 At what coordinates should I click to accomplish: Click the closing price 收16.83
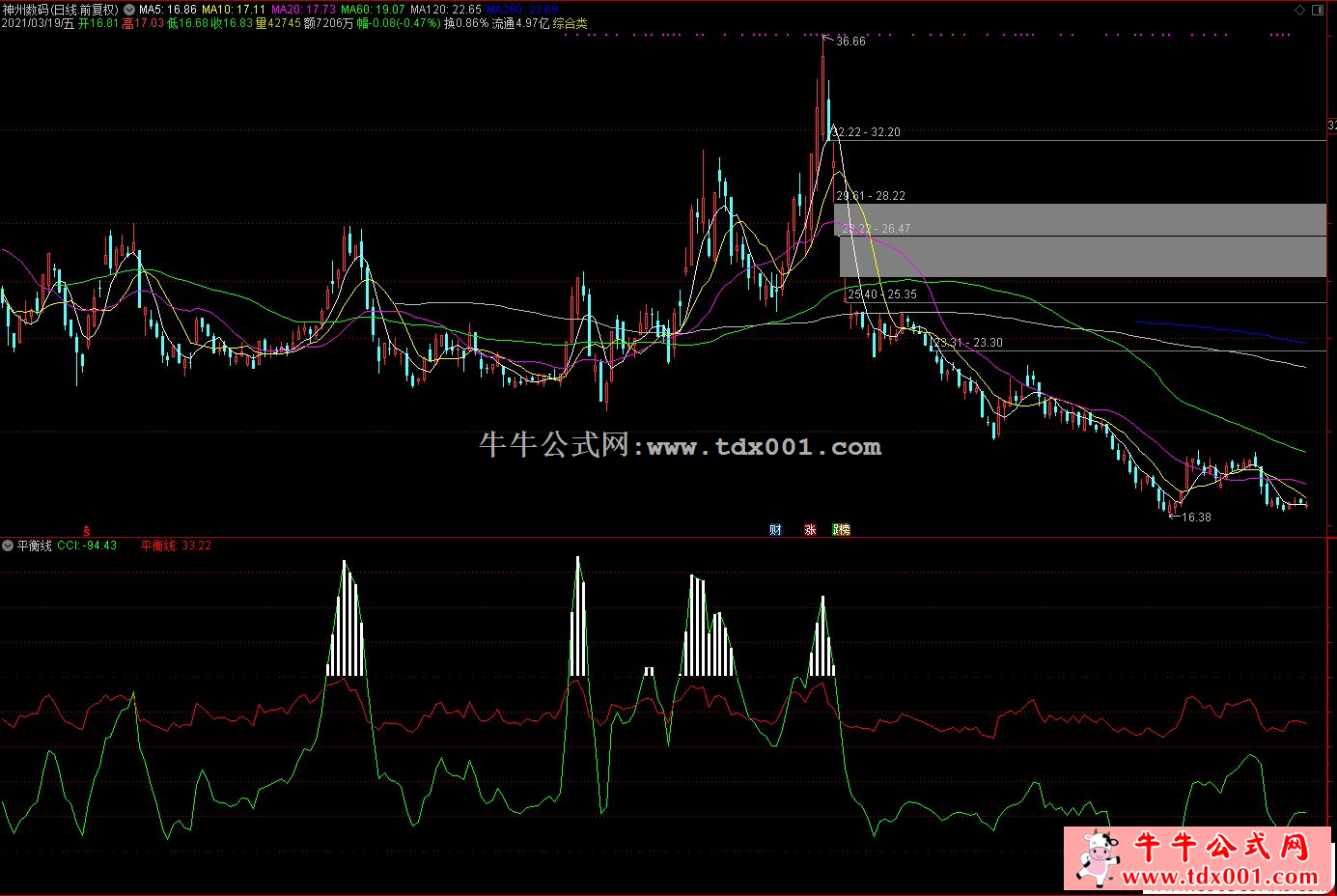coord(232,23)
